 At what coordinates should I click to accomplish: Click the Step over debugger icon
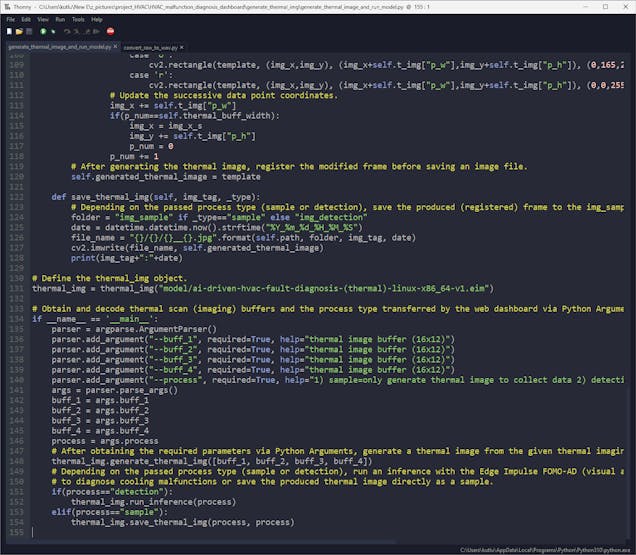pyautogui.click(x=66, y=31)
